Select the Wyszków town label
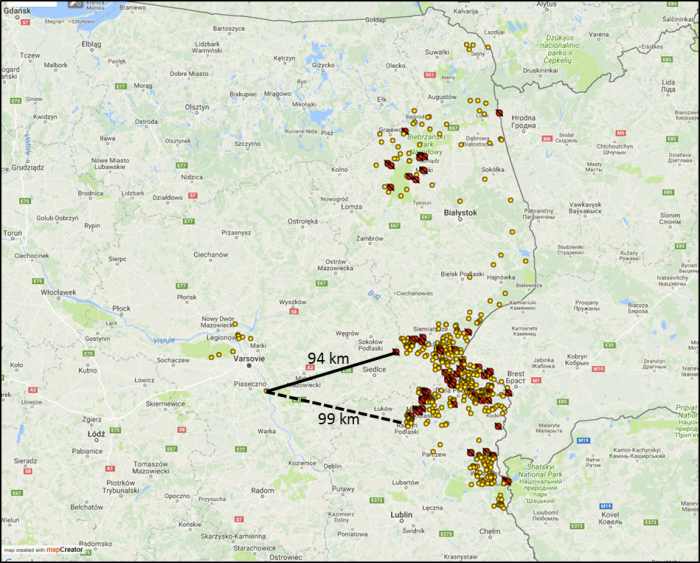 point(292,302)
